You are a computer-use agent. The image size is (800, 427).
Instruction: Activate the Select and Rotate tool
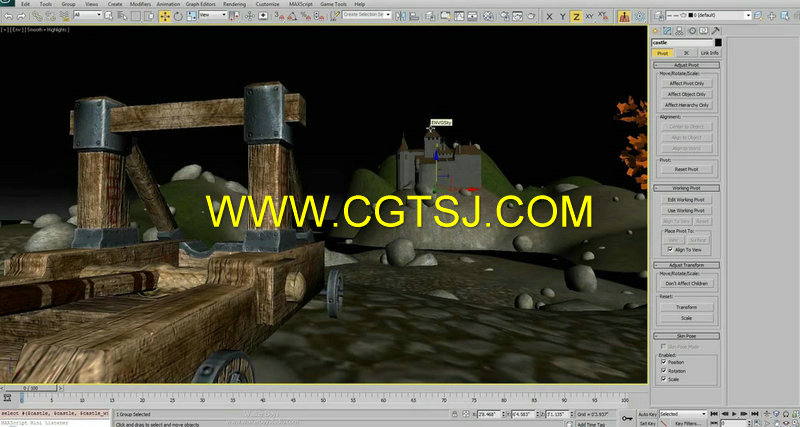pos(178,16)
